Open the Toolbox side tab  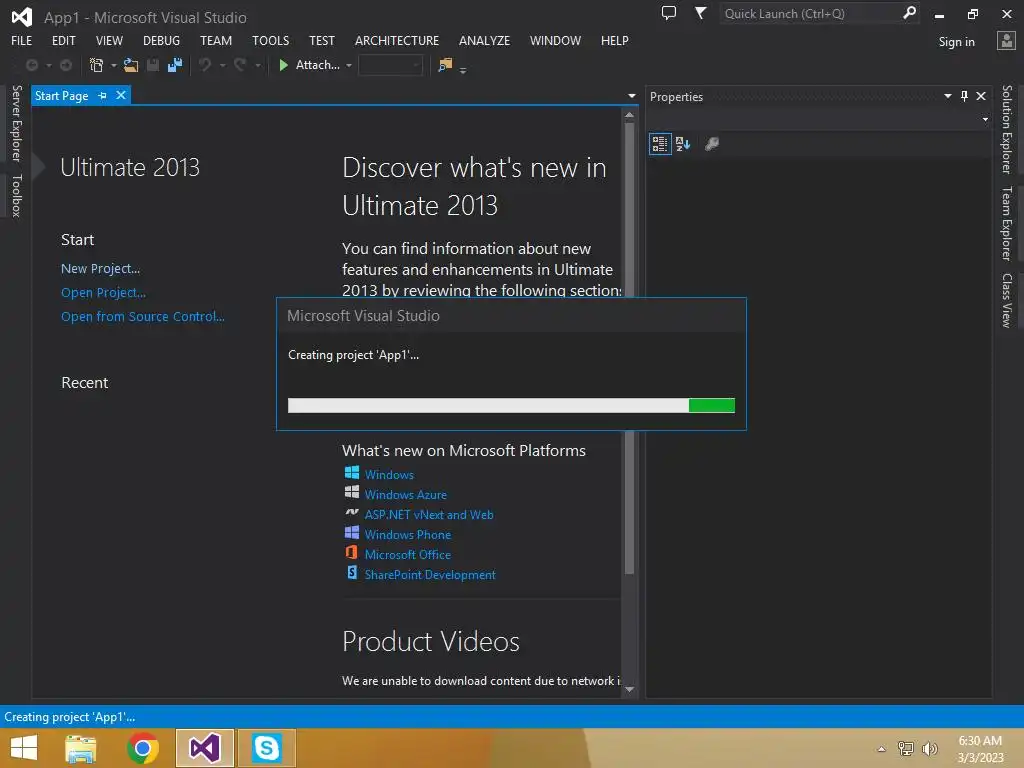16,195
